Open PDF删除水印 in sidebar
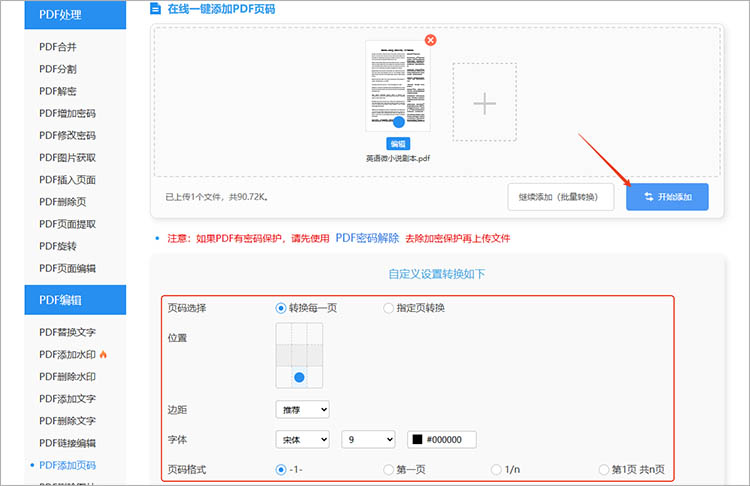The image size is (750, 486). point(67,376)
